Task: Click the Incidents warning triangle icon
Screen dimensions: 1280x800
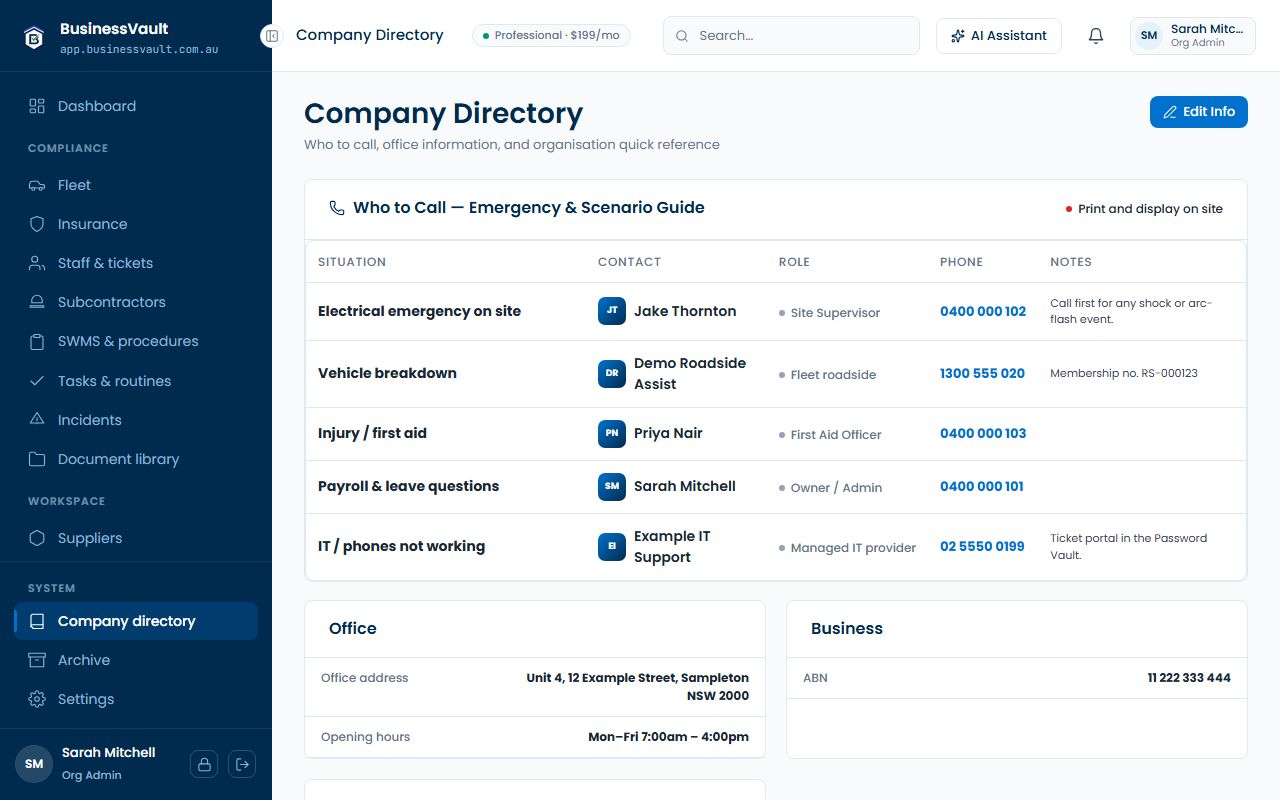Action: tap(37, 420)
